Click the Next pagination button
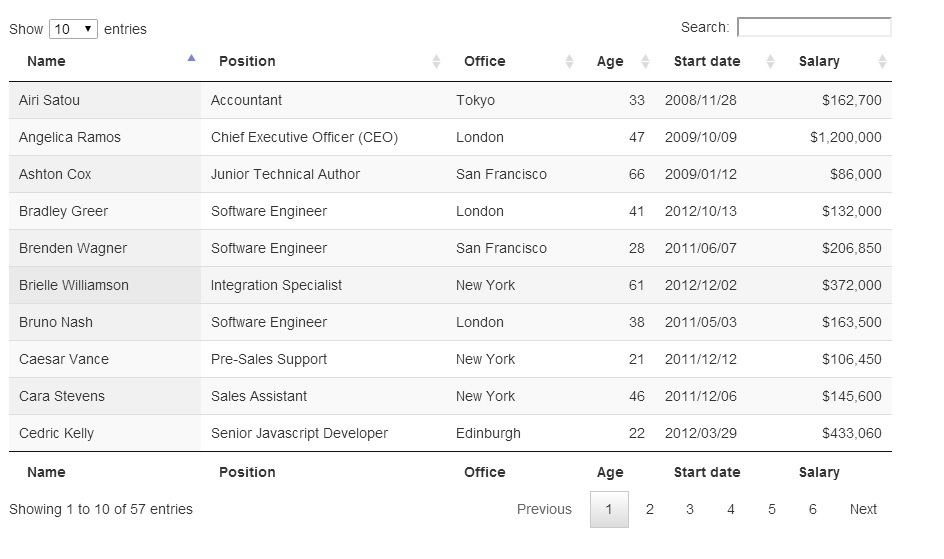This screenshot has height=559, width=944. pyautogui.click(x=863, y=509)
